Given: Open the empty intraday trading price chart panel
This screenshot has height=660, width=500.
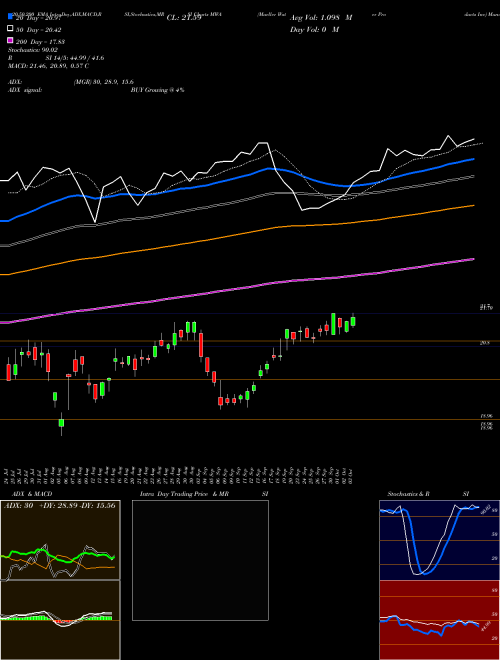Looking at the screenshot, I should tap(200, 560).
